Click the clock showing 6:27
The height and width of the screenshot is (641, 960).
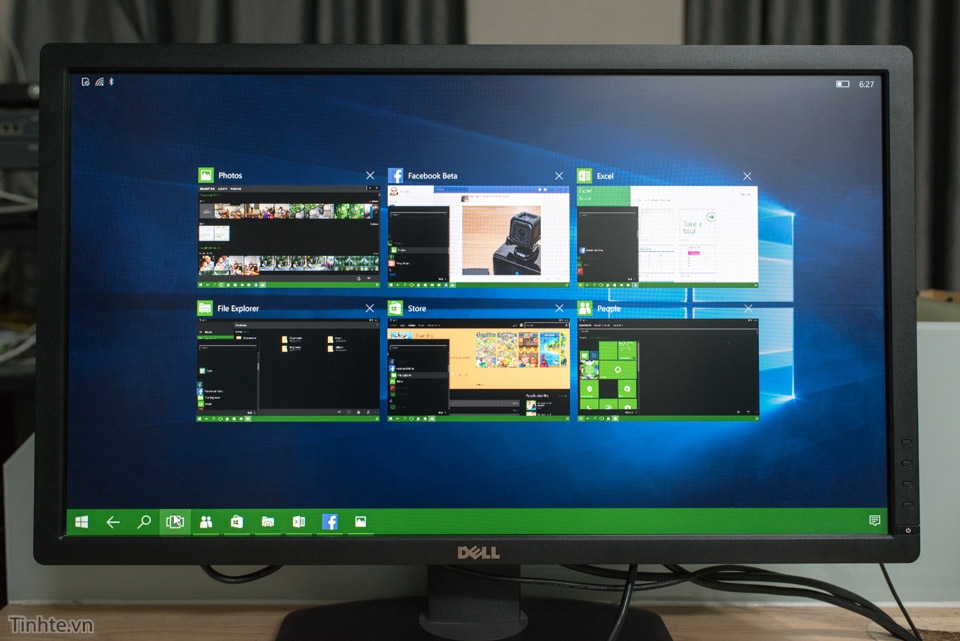click(x=866, y=84)
